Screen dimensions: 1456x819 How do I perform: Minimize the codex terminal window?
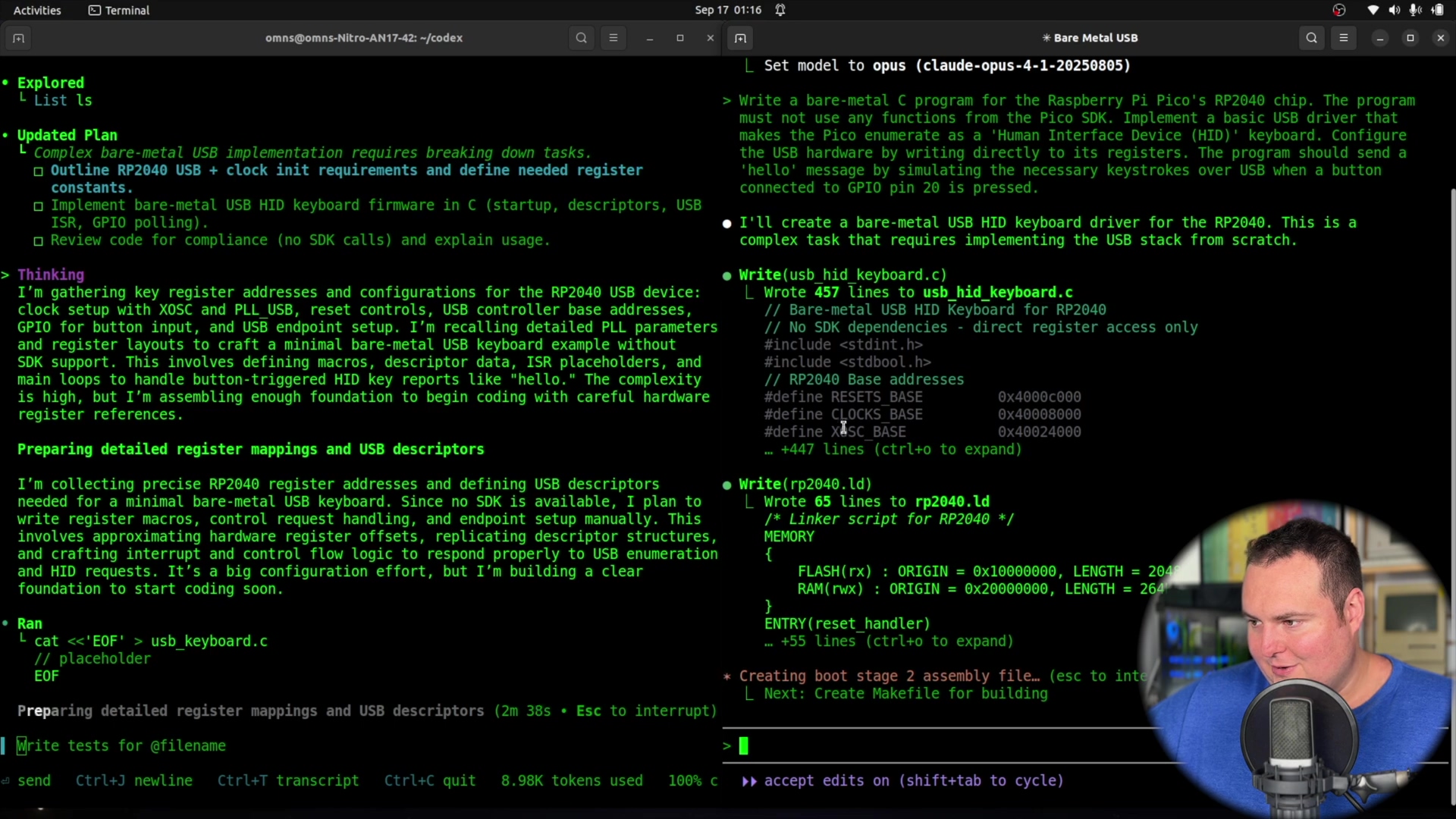pyautogui.click(x=650, y=38)
